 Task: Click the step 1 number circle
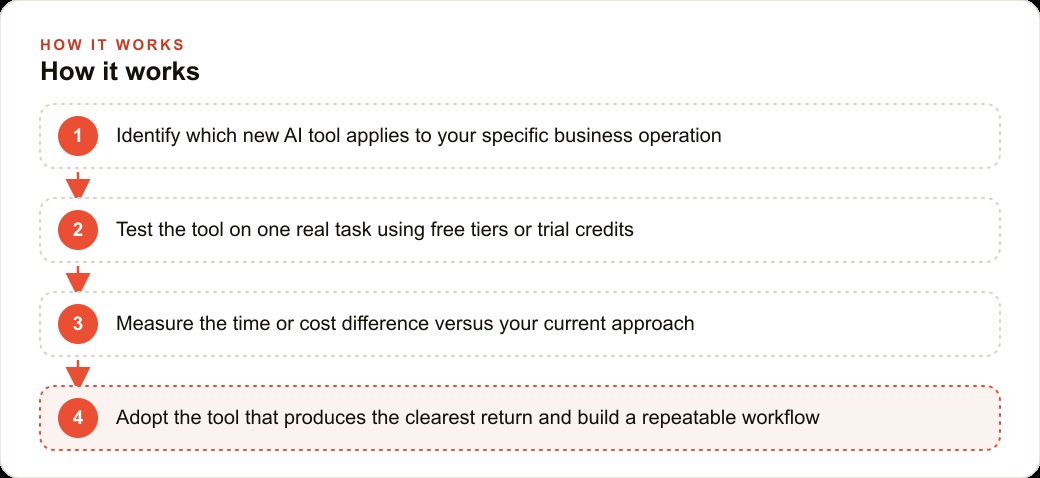point(78,136)
